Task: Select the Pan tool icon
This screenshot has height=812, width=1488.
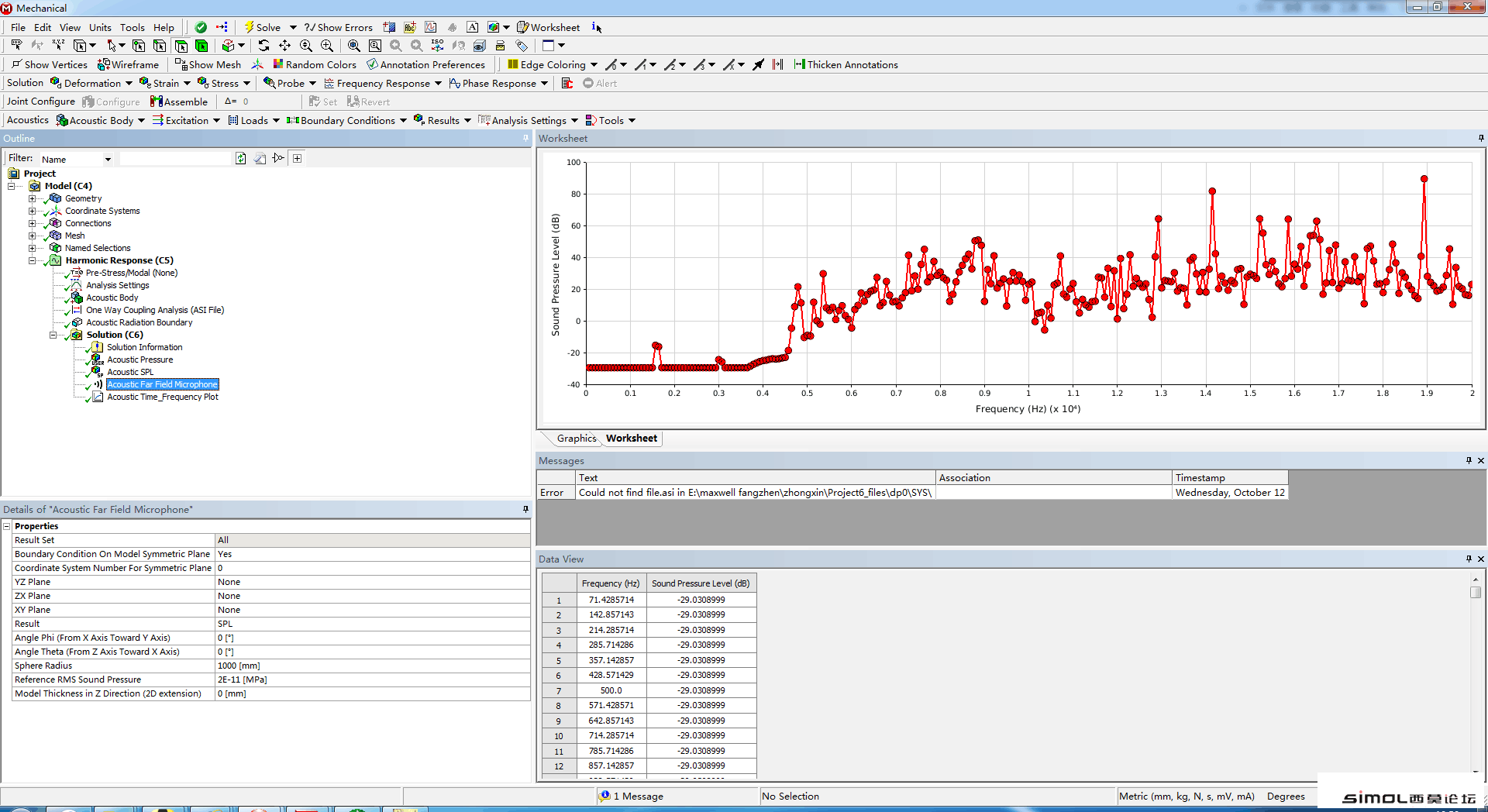Action: tap(284, 46)
